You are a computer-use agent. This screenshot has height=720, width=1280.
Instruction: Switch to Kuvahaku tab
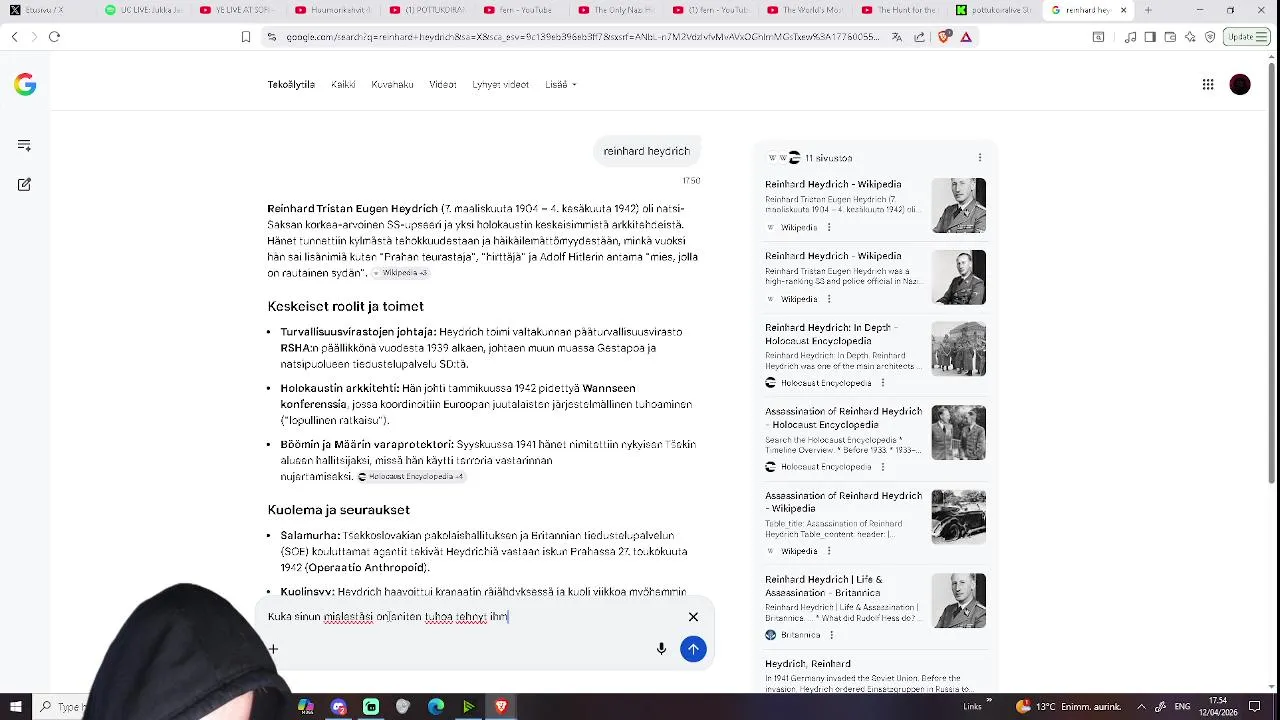click(392, 85)
